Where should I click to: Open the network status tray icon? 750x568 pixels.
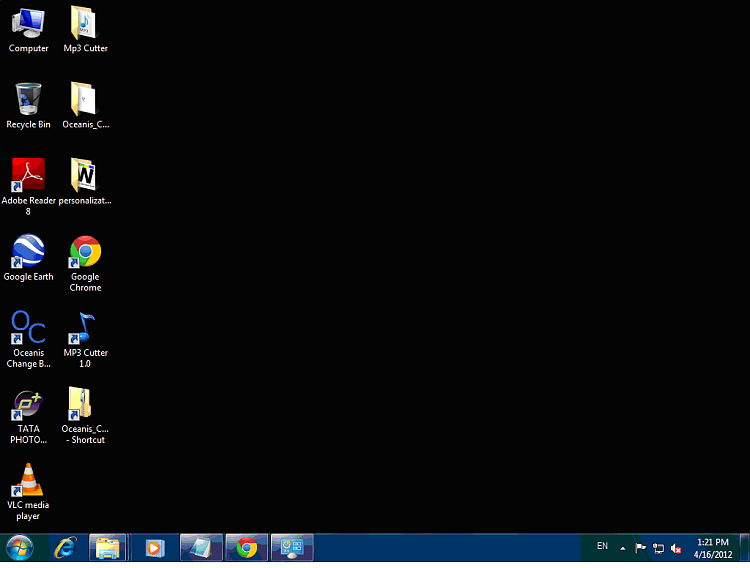click(x=658, y=548)
